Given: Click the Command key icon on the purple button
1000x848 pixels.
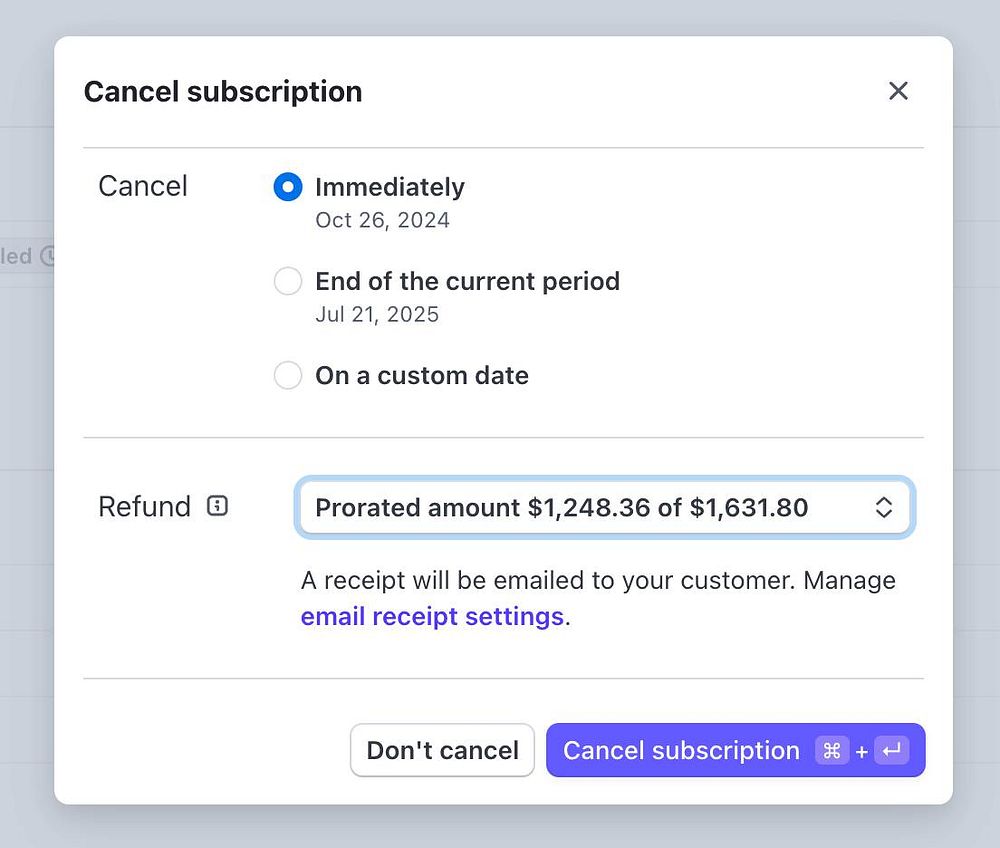Looking at the screenshot, I should 831,751.
